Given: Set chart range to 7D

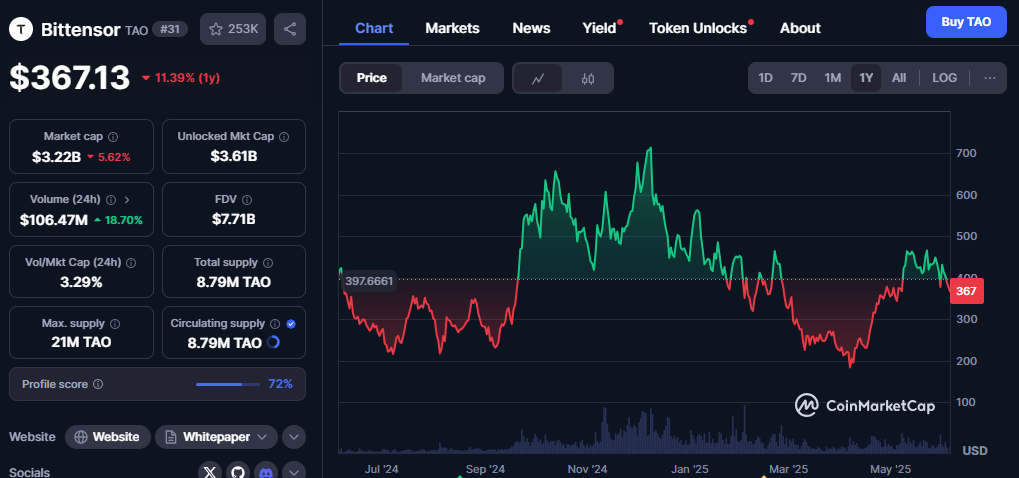Looking at the screenshot, I should pyautogui.click(x=798, y=78).
